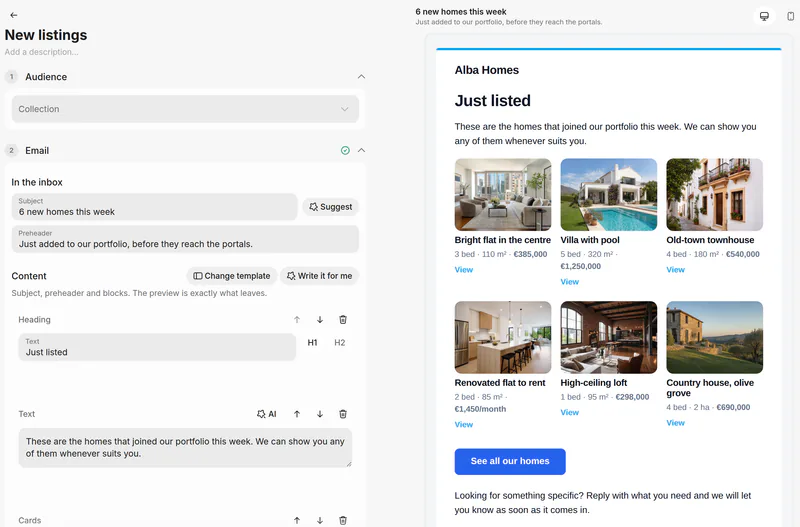The height and width of the screenshot is (527, 800).
Task: Click See all our homes button
Action: pos(510,461)
